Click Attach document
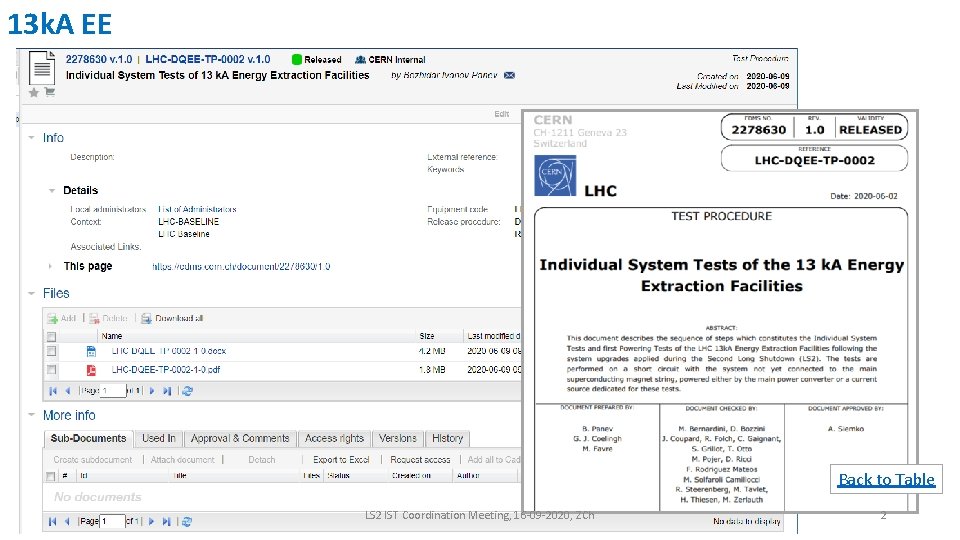The image size is (960, 540). [x=182, y=460]
